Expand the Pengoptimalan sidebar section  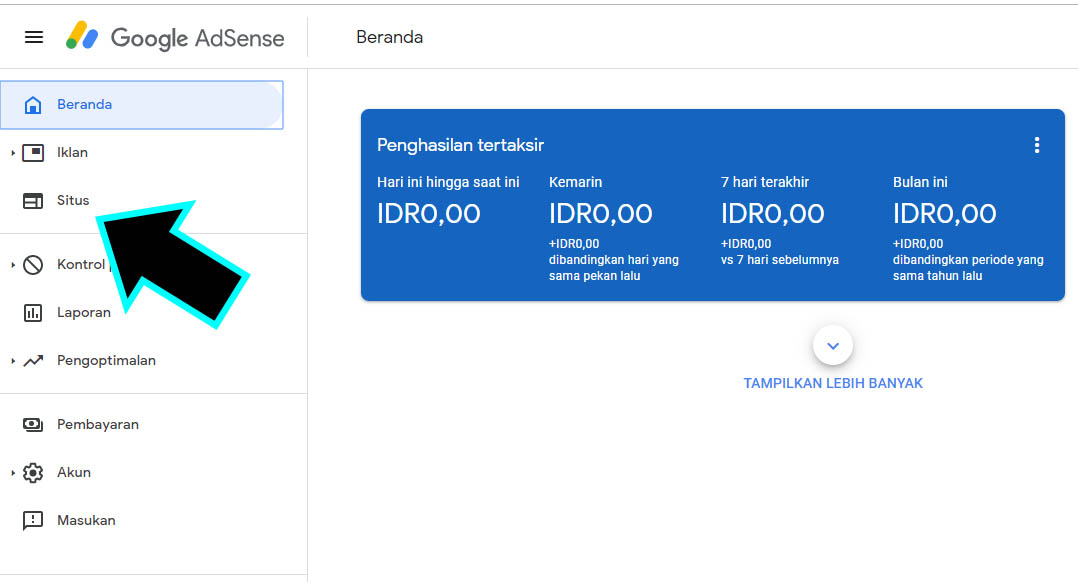click(x=14, y=360)
